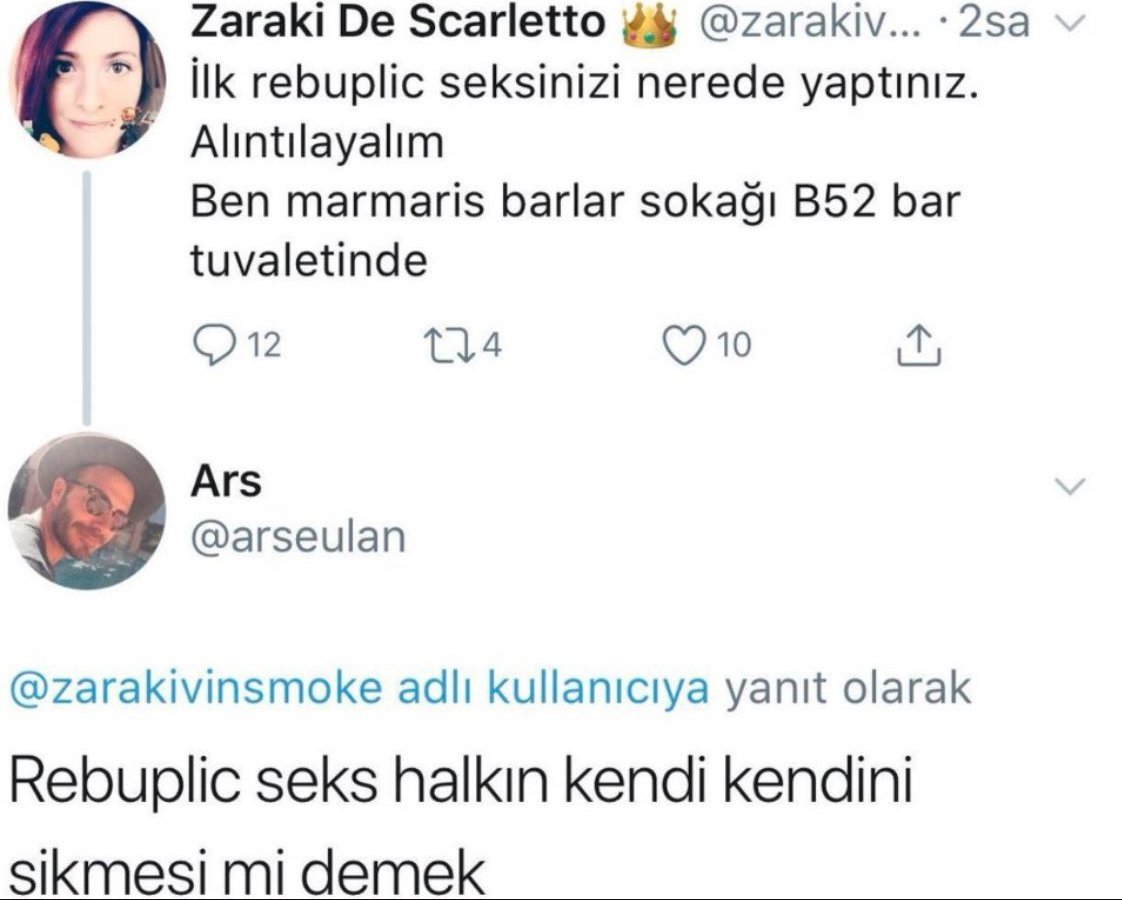Share the tweet using the upload arrow icon

919,345
